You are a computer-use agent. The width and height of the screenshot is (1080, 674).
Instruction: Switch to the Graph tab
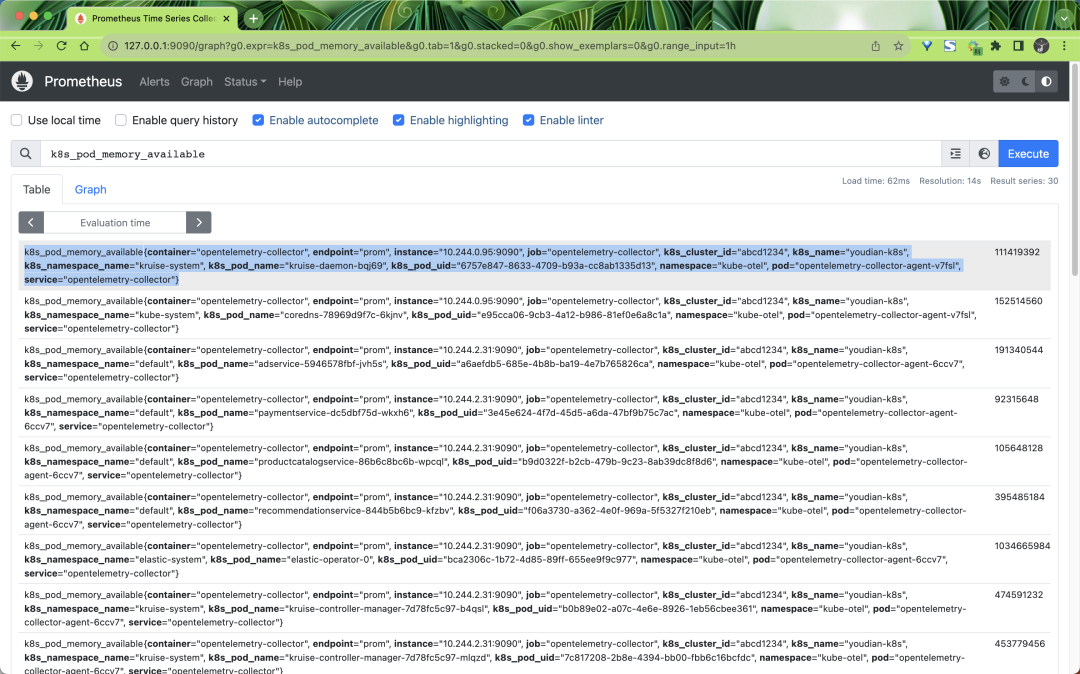[90, 189]
